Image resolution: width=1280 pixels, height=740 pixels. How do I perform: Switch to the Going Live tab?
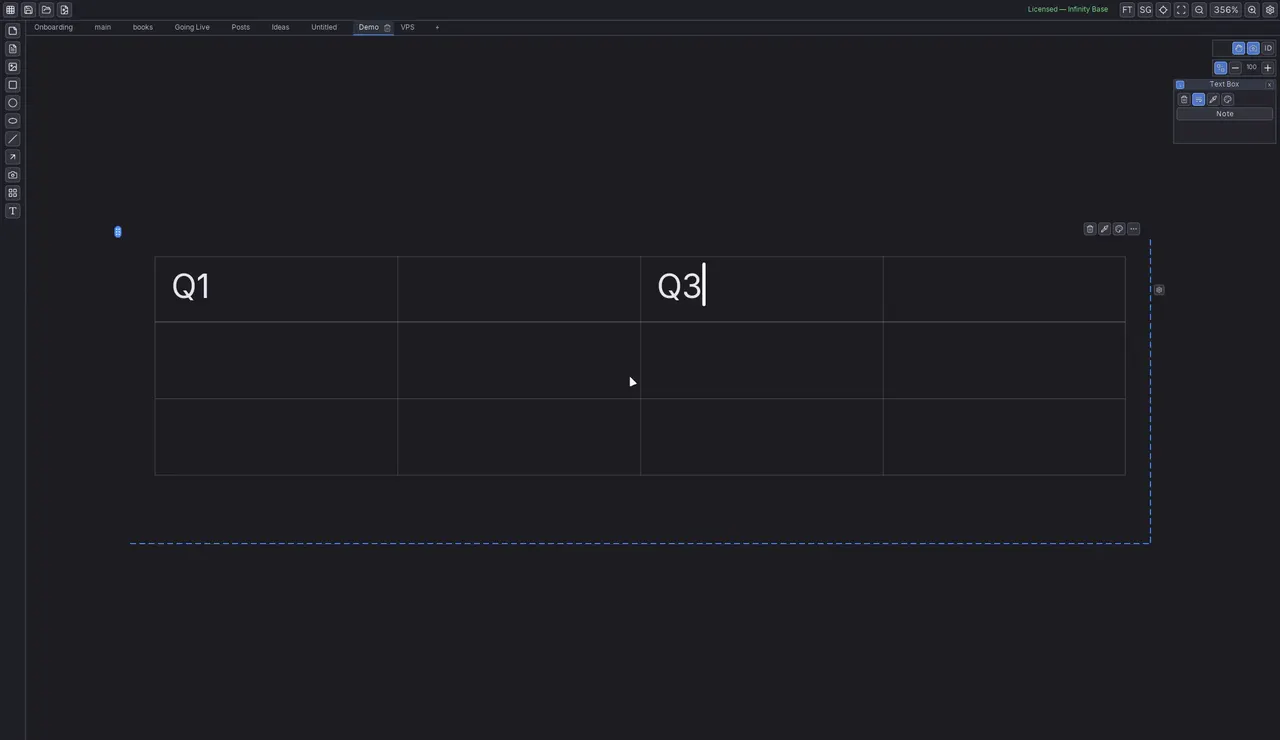[x=192, y=27]
